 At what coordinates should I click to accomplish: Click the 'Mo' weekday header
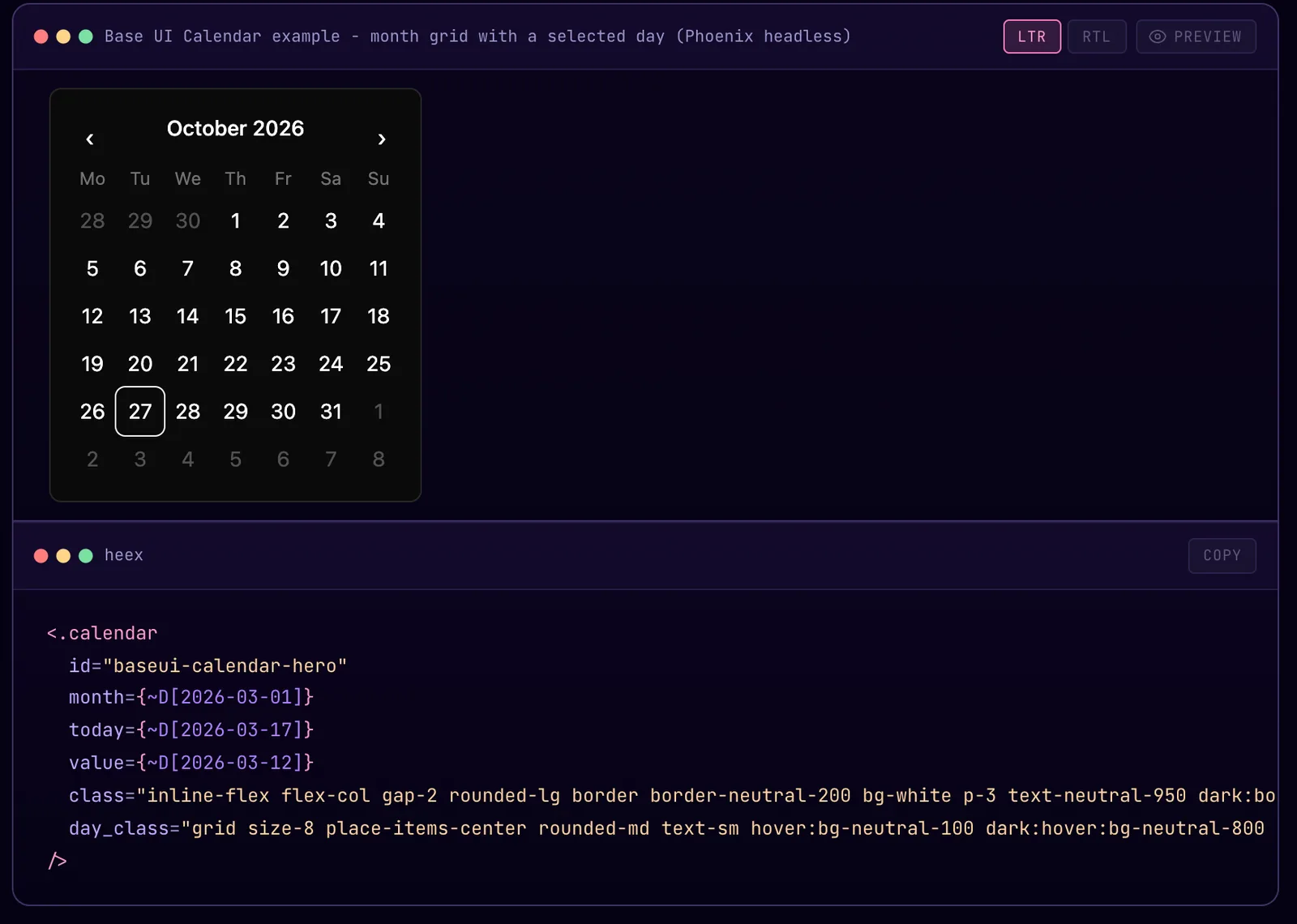click(92, 178)
